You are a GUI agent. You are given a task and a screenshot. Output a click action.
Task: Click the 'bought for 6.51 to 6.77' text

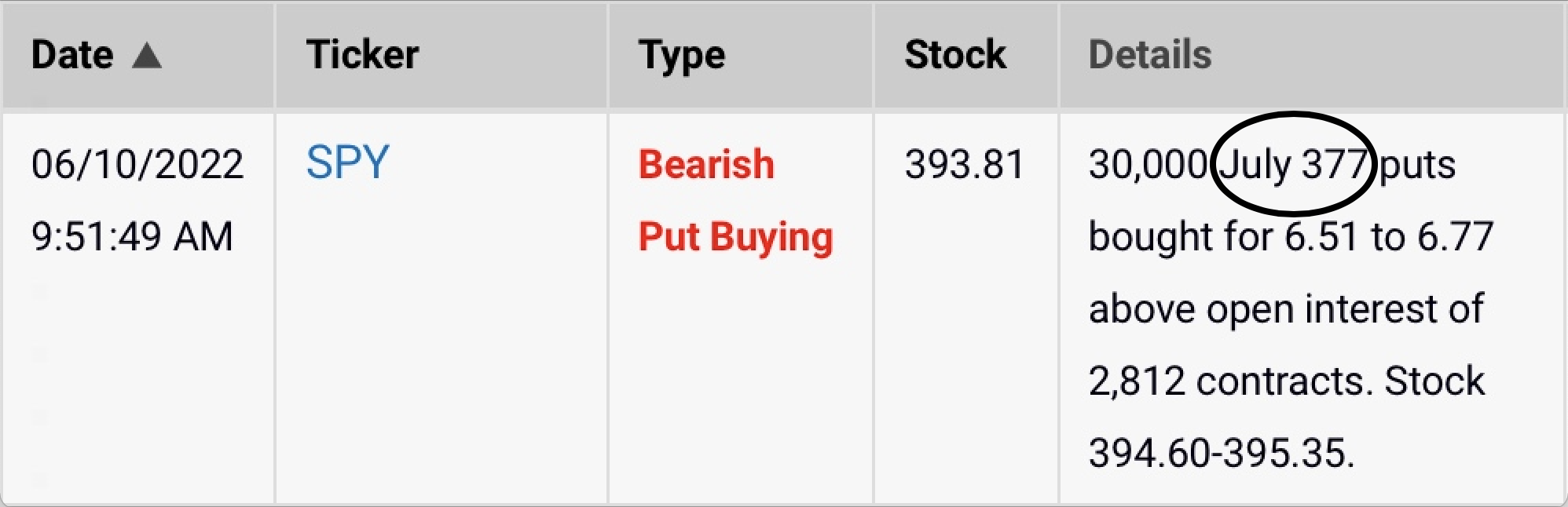[1291, 237]
